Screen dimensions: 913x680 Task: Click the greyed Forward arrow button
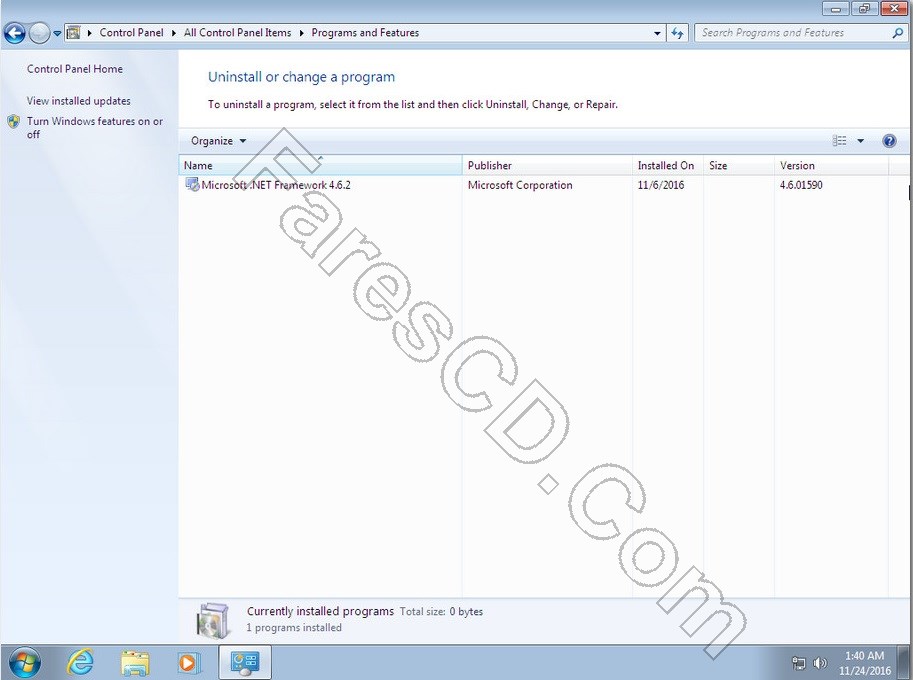(39, 33)
